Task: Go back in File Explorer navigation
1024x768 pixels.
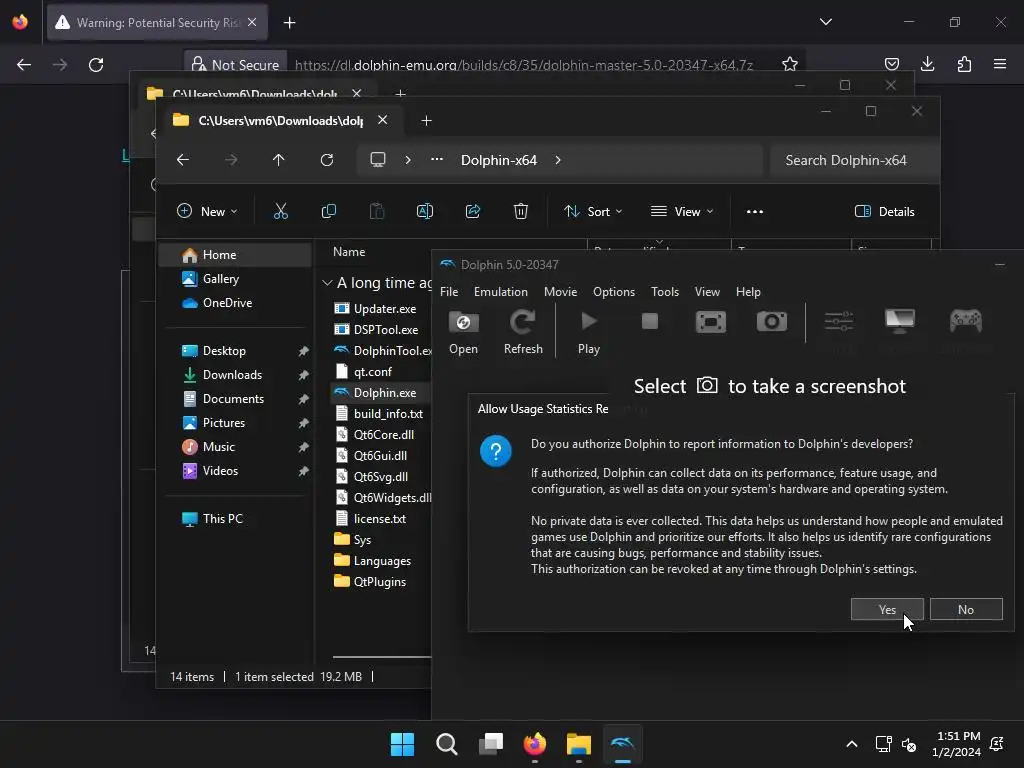Action: [x=183, y=160]
